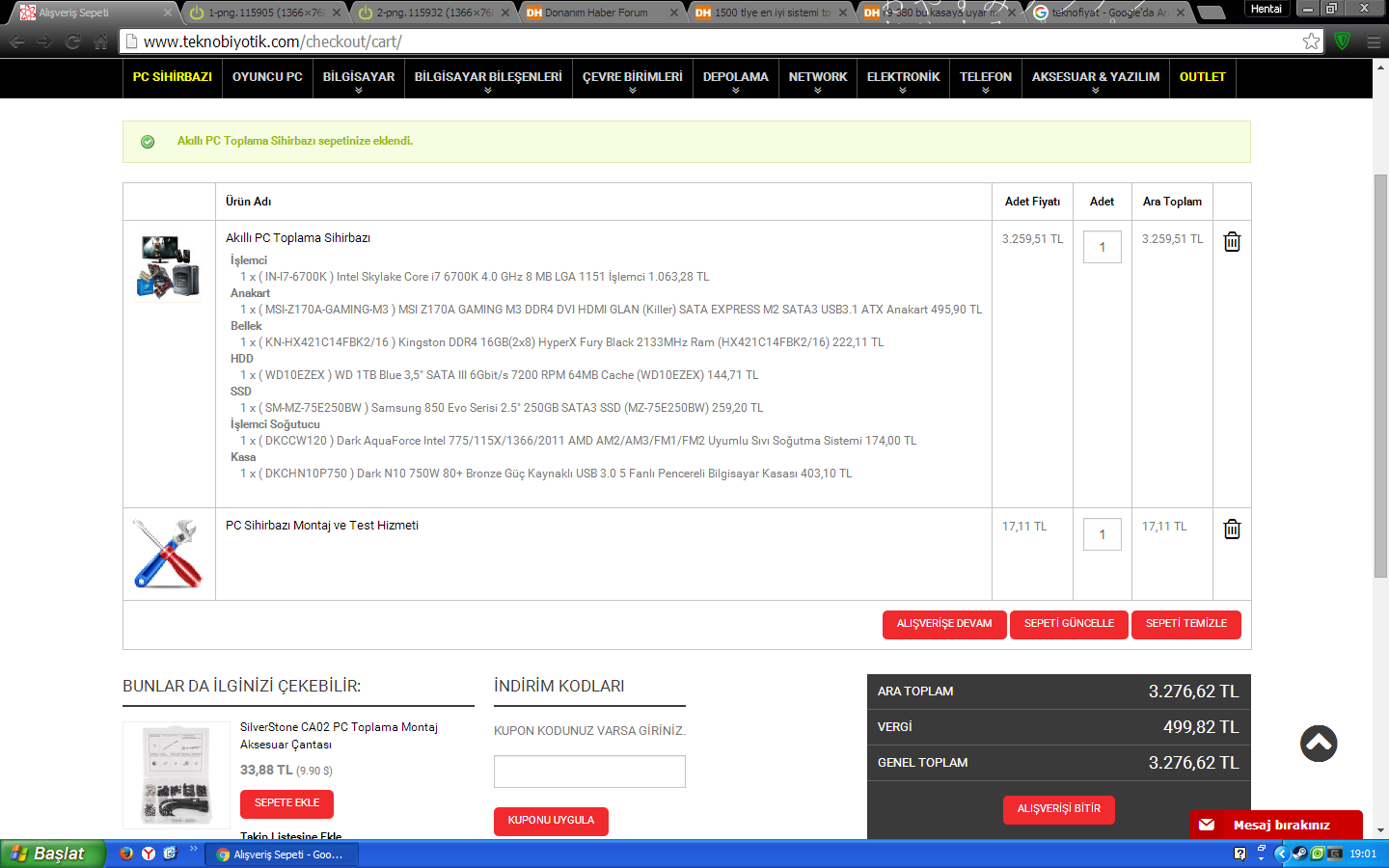The image size is (1389, 868).
Task: Switch to the teknofiyat Google tab
Action: point(1109,13)
